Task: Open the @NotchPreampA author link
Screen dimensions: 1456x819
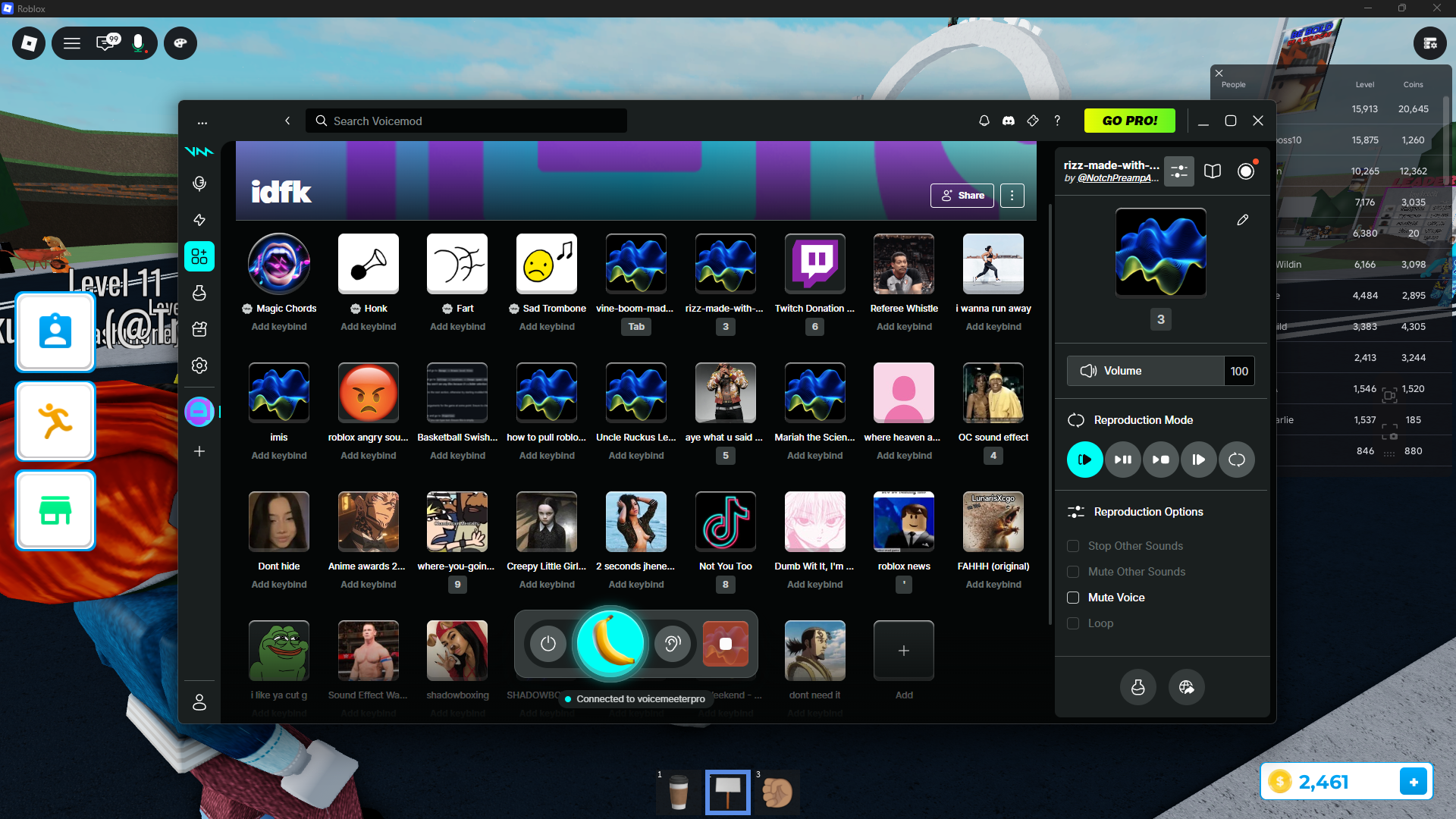Action: pyautogui.click(x=1118, y=178)
